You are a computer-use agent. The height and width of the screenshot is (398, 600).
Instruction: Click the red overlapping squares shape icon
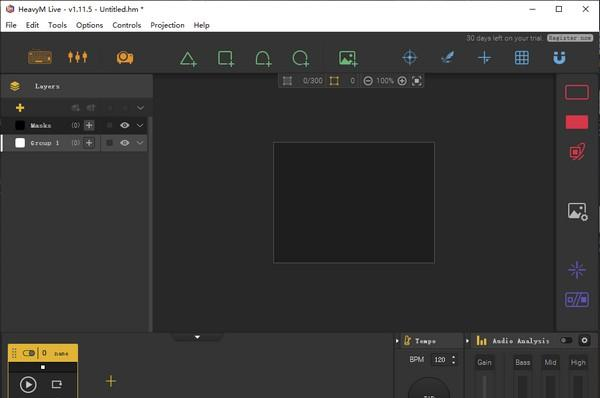(x=577, y=152)
